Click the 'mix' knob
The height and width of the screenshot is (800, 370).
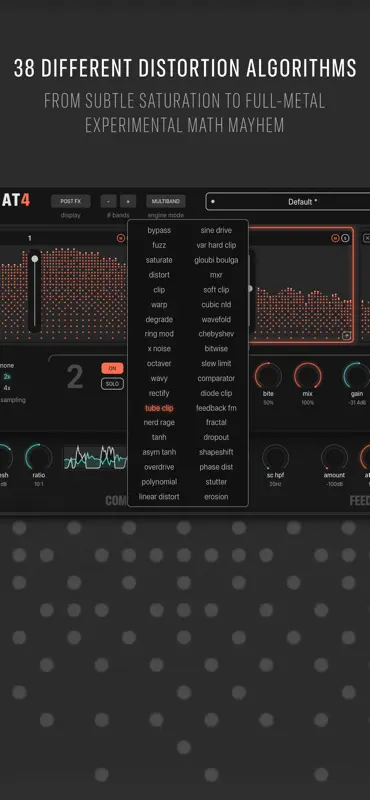pyautogui.click(x=308, y=376)
